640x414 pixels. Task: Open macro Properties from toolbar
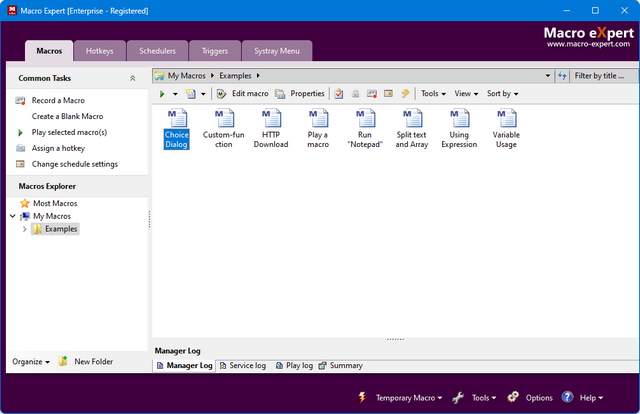pos(300,94)
